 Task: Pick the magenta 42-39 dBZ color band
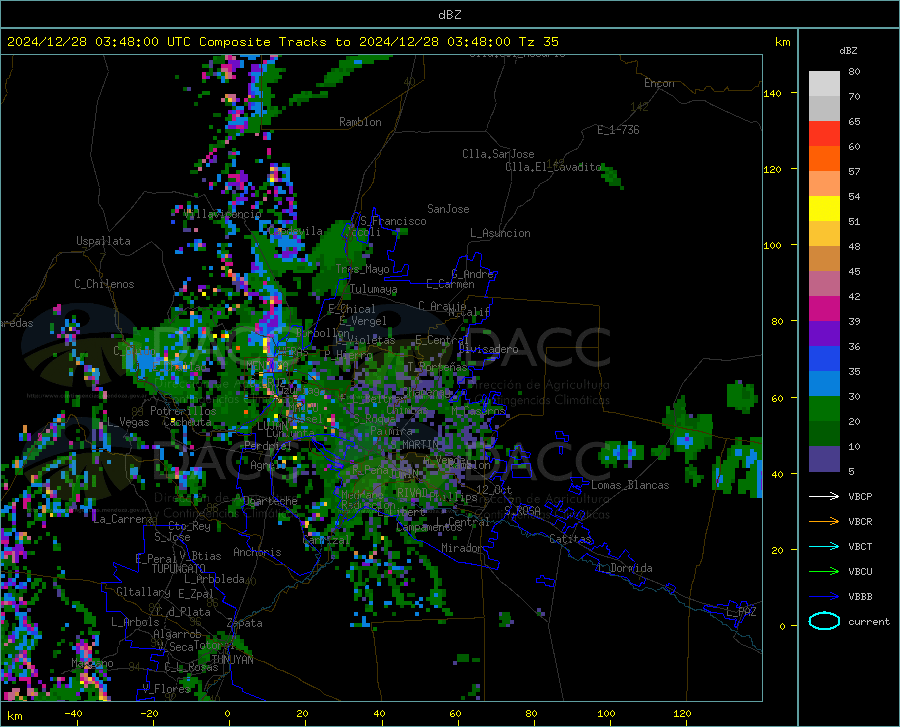[824, 309]
